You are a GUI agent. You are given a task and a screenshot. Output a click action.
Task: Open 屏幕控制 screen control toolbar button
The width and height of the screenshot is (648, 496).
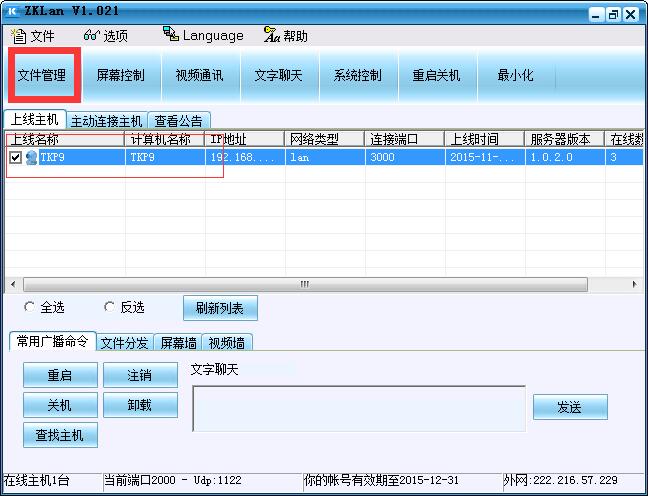point(120,75)
